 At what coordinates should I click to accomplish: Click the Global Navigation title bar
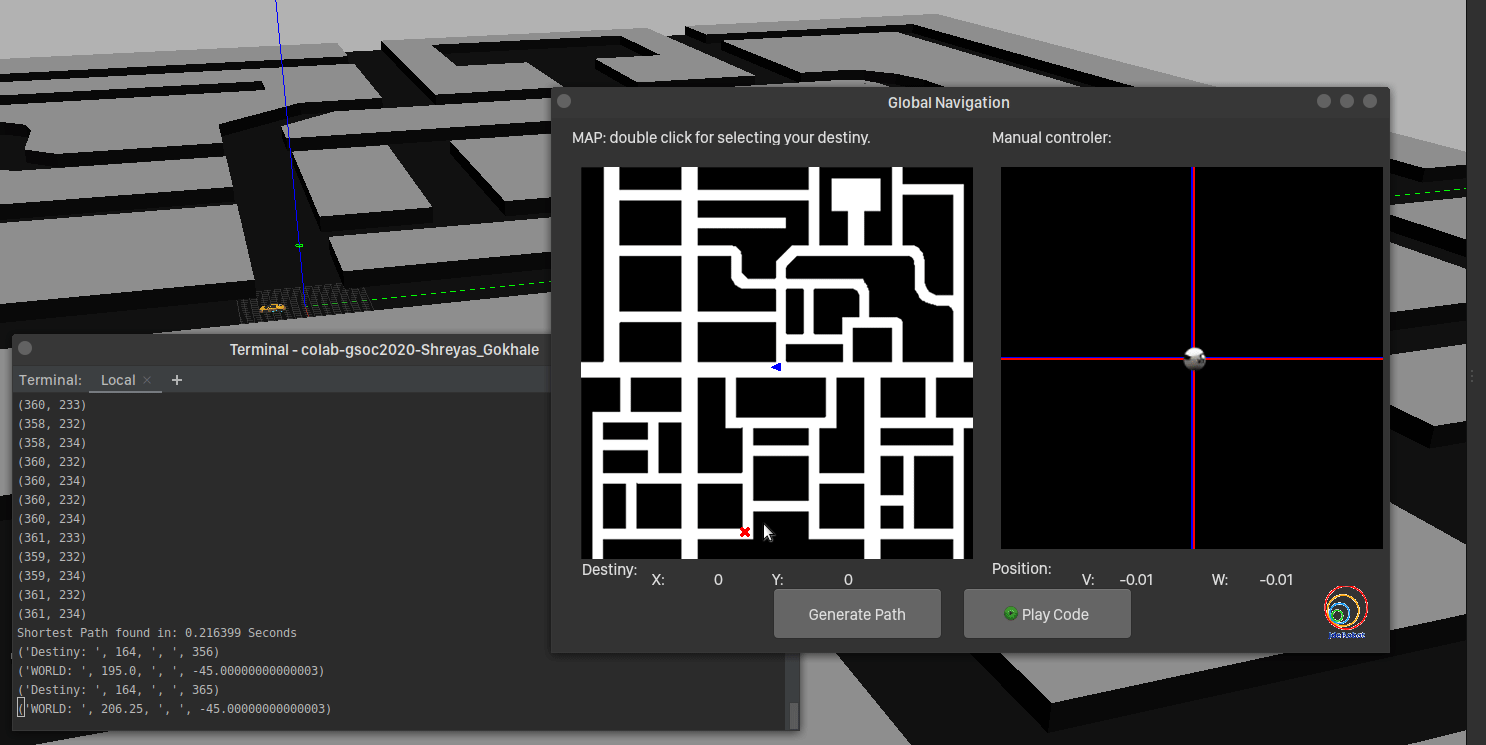[x=948, y=103]
